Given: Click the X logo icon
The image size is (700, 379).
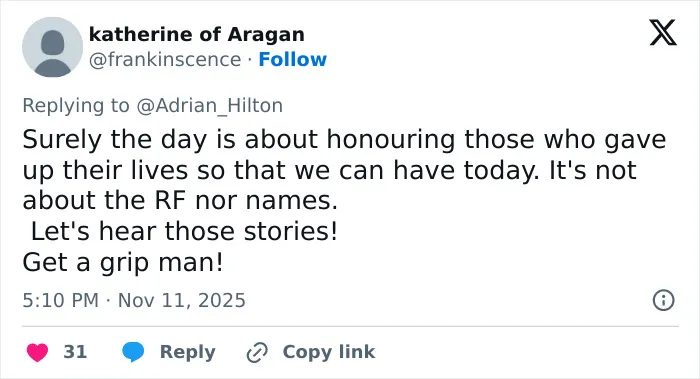Looking at the screenshot, I should [663, 33].
